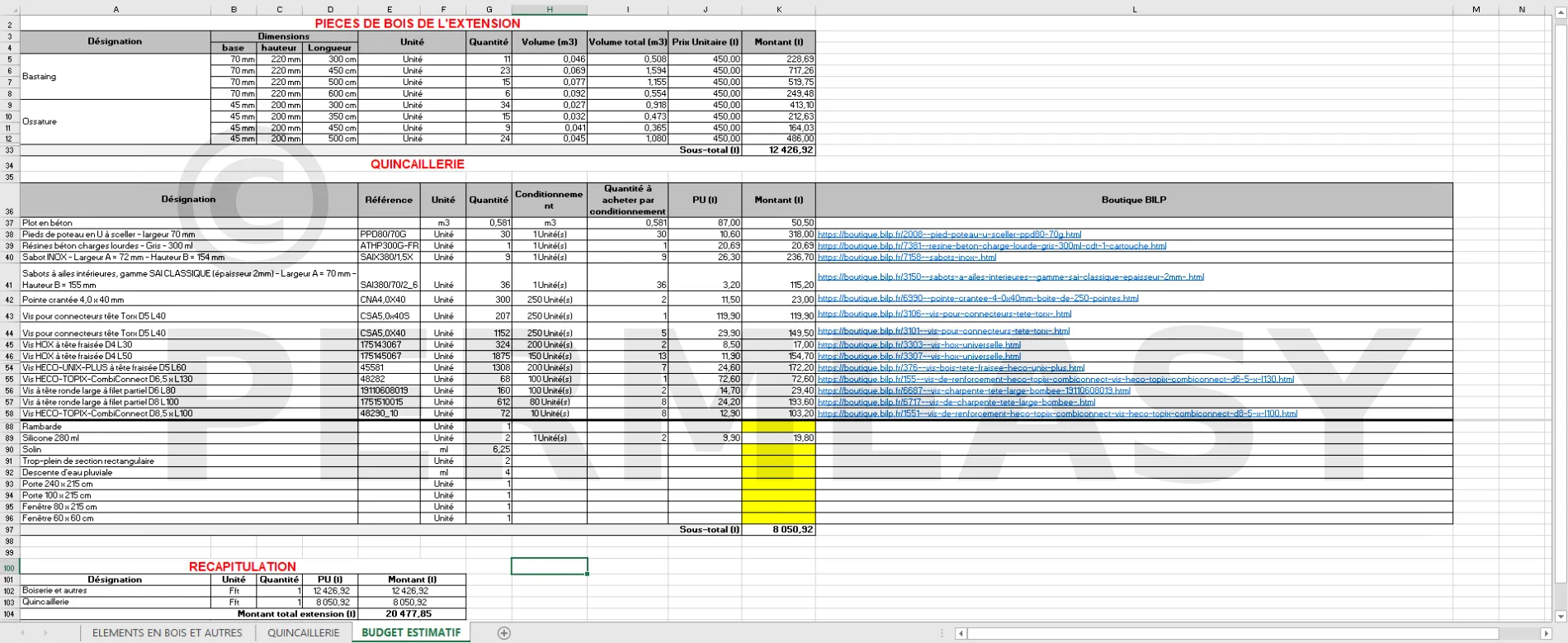Image resolution: width=1568 pixels, height=643 pixels.
Task: Open the combiconnect-d8-5-x-l100 link
Action: [1057, 414]
